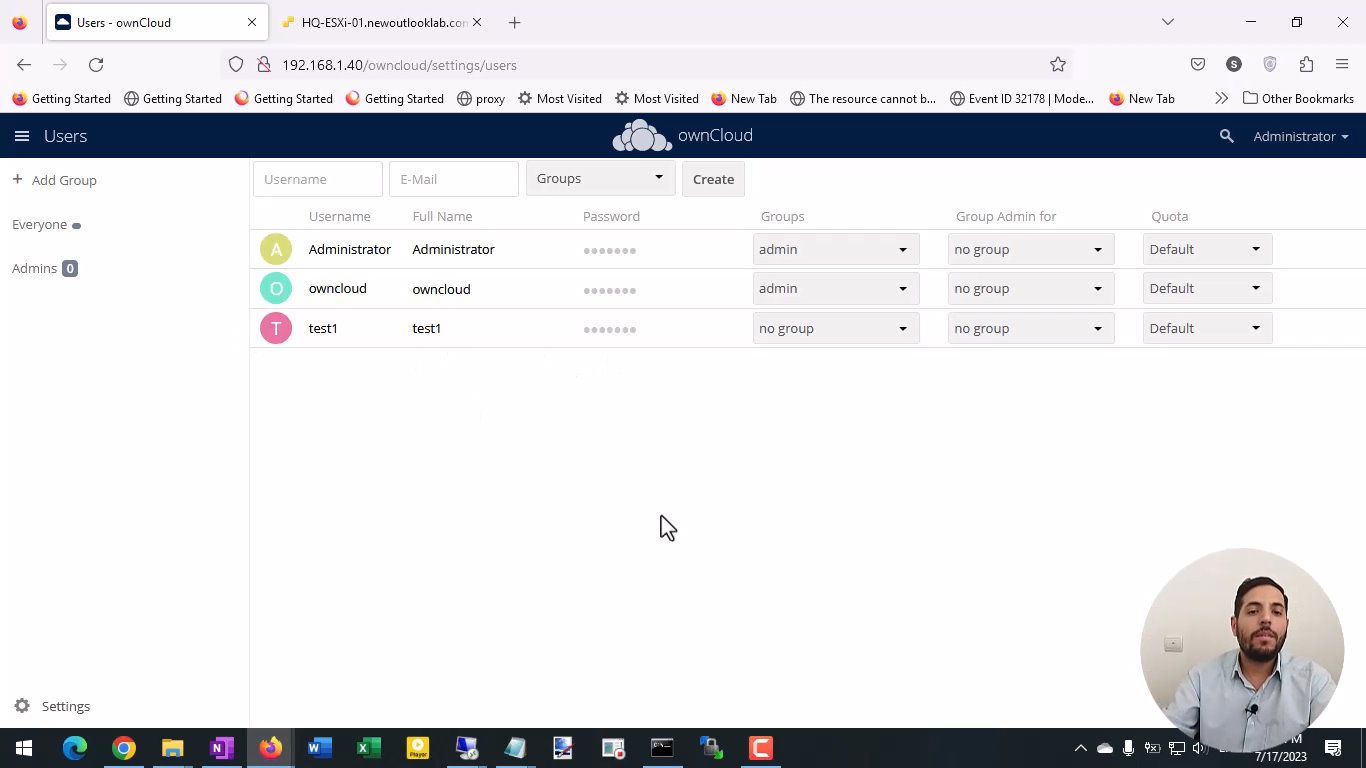
Task: Click Administrator password dots
Action: pyautogui.click(x=610, y=250)
